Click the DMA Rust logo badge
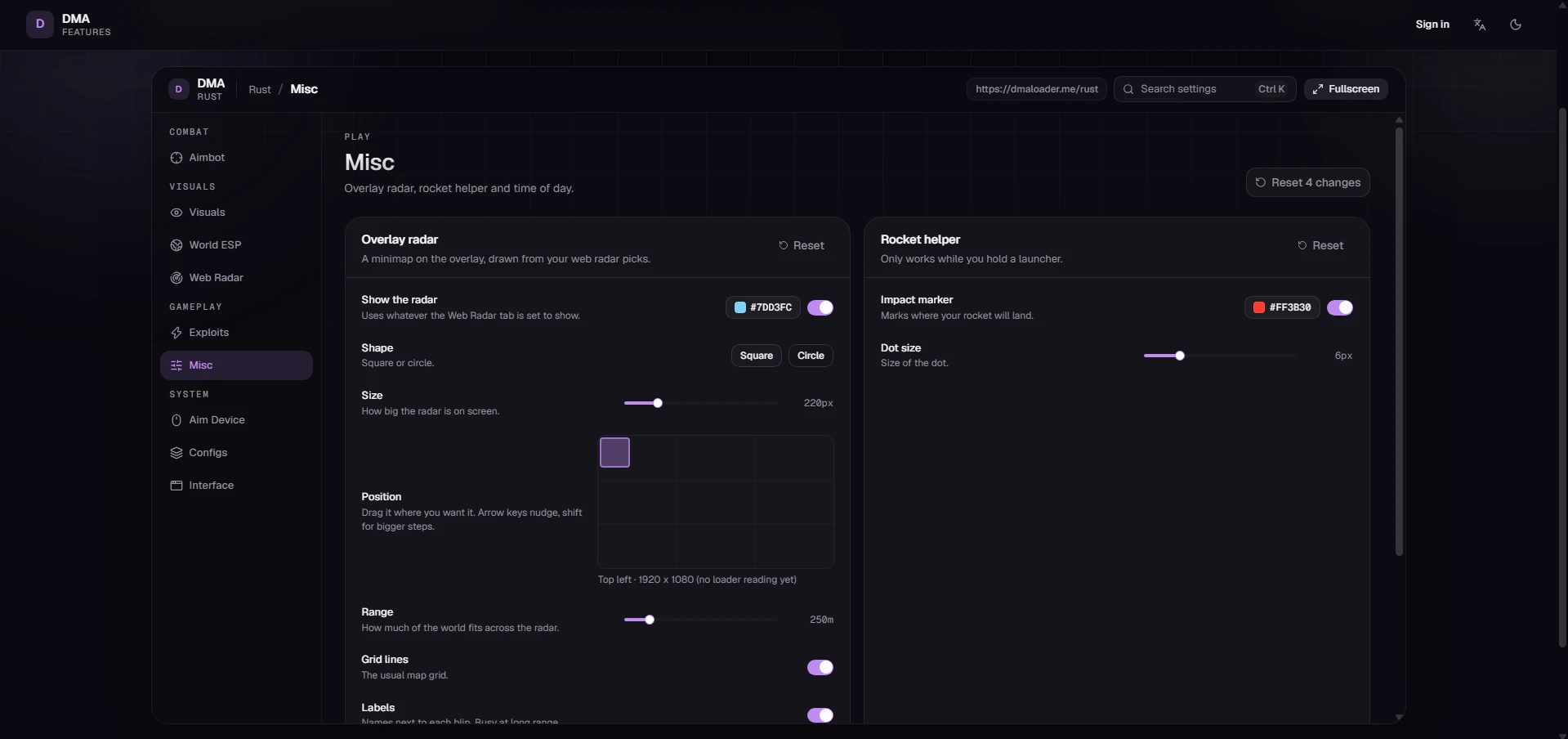 pyautogui.click(x=179, y=89)
